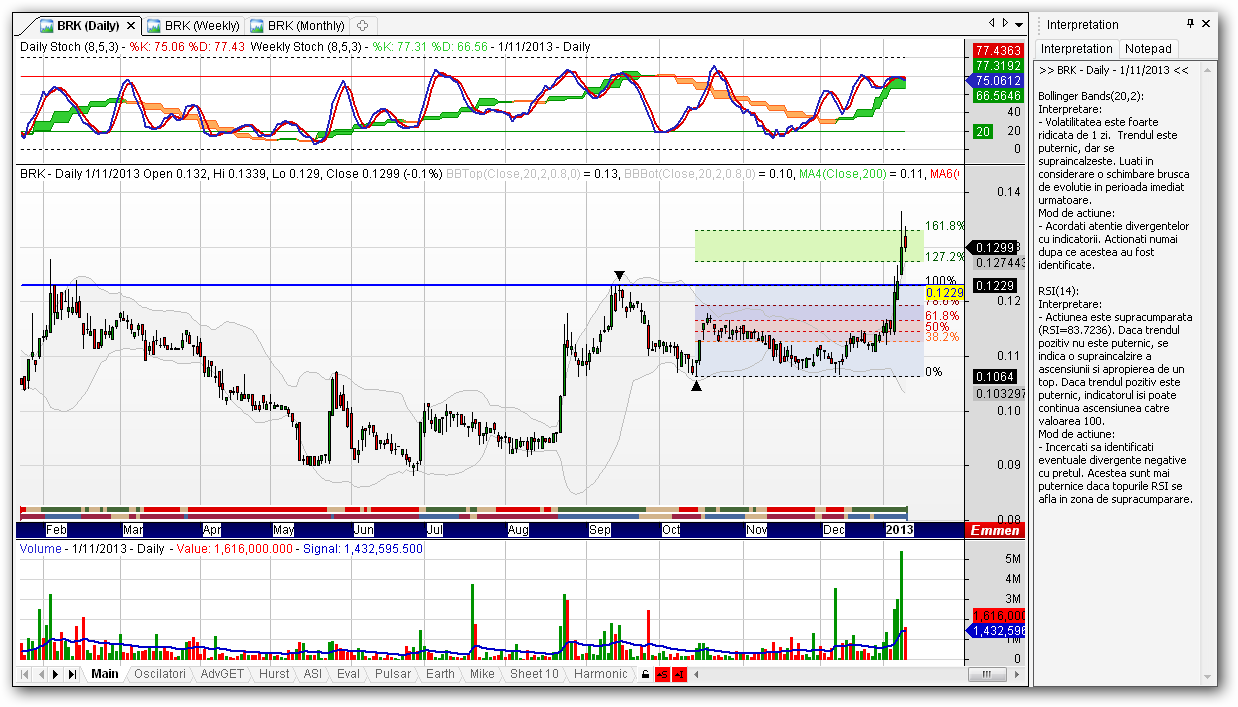Image resolution: width=1238 pixels, height=707 pixels.
Task: Close the Interpretation panel
Action: coord(1207,24)
